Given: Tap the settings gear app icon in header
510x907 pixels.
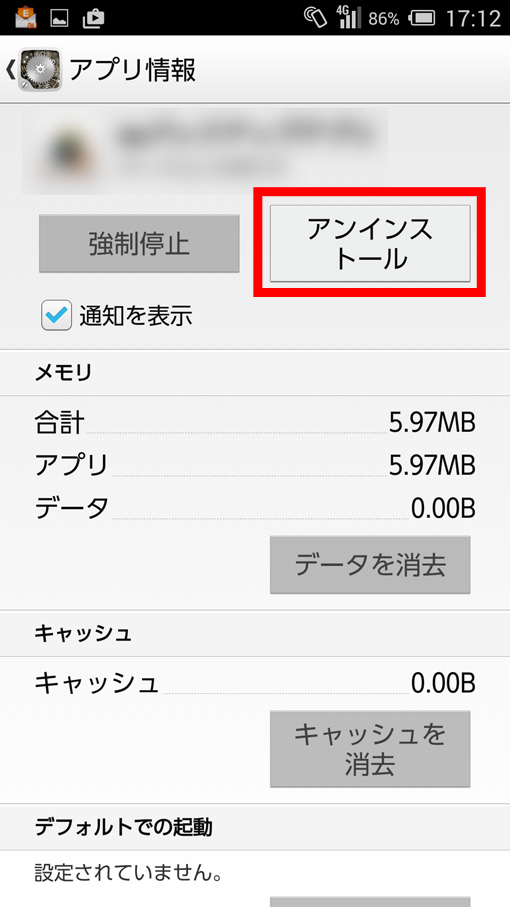Looking at the screenshot, I should click(39, 69).
